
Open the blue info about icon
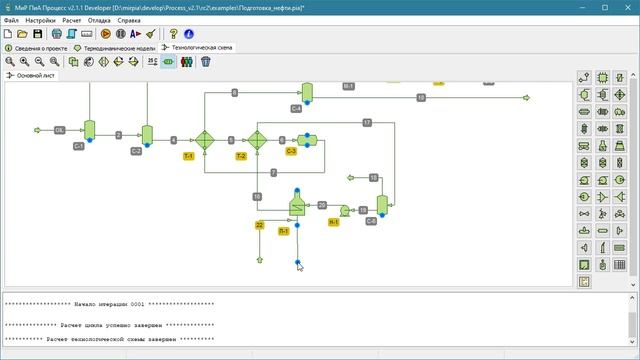pos(189,34)
